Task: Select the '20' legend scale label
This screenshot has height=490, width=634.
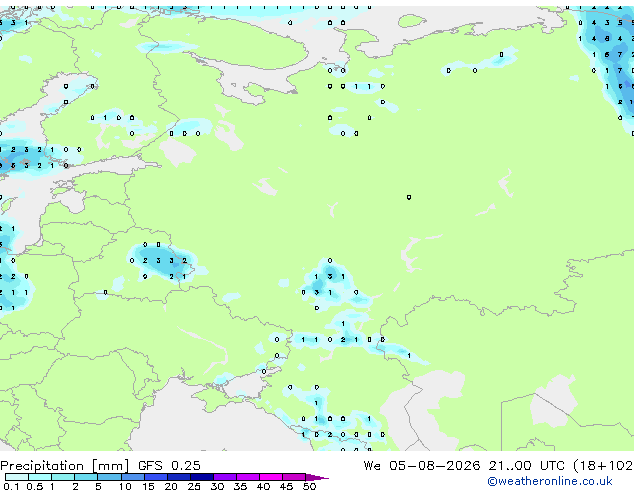Action: tap(171, 486)
